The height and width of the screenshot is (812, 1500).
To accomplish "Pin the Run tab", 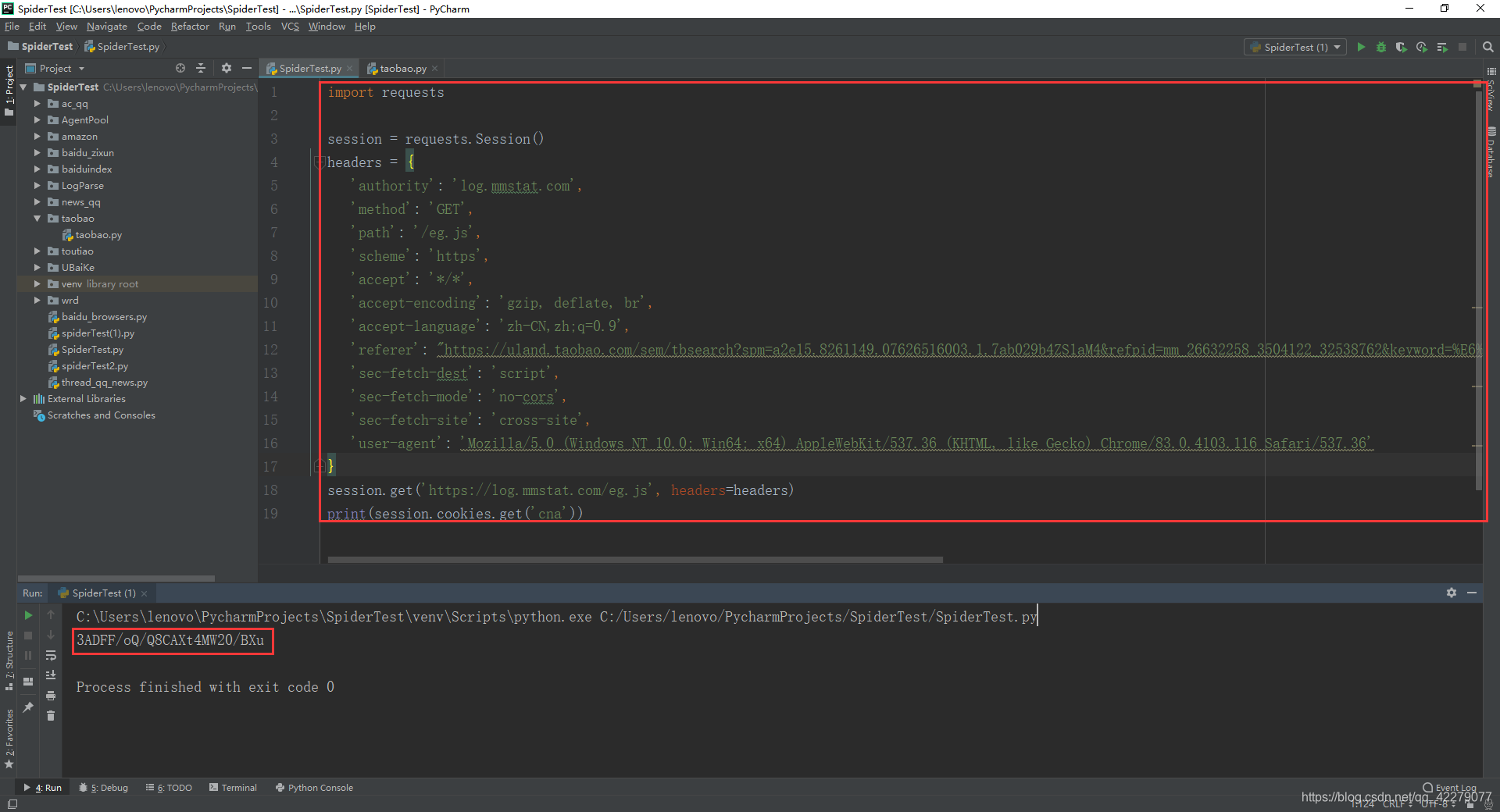I will click(x=29, y=707).
